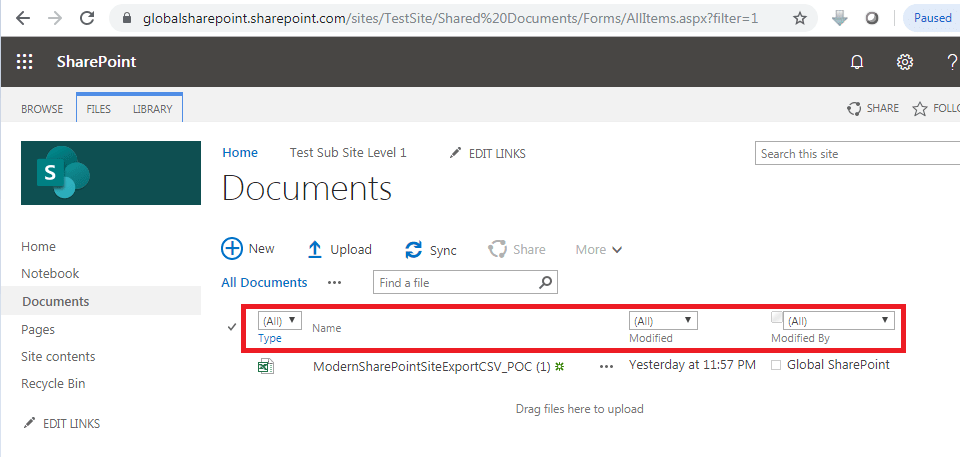
Task: Tick the checkbox beside Modified By filter
Action: pyautogui.click(x=776, y=317)
